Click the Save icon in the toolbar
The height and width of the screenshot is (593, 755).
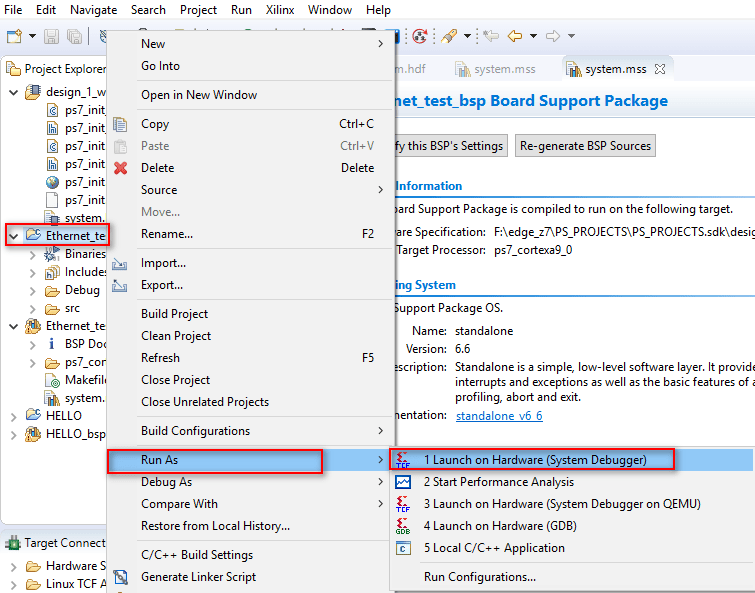pos(52,37)
